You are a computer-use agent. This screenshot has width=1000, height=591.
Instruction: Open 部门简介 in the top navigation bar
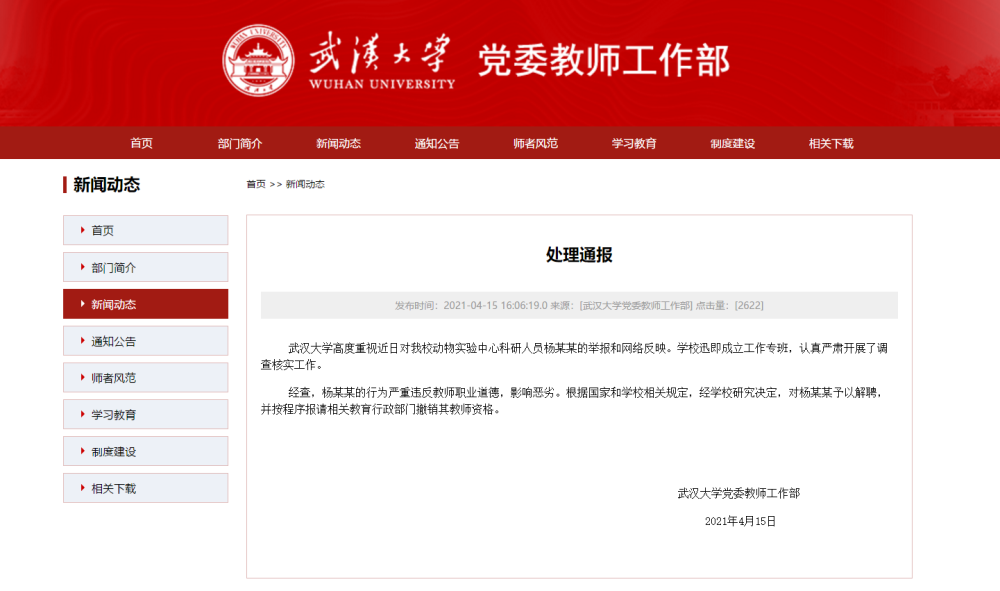(x=240, y=143)
